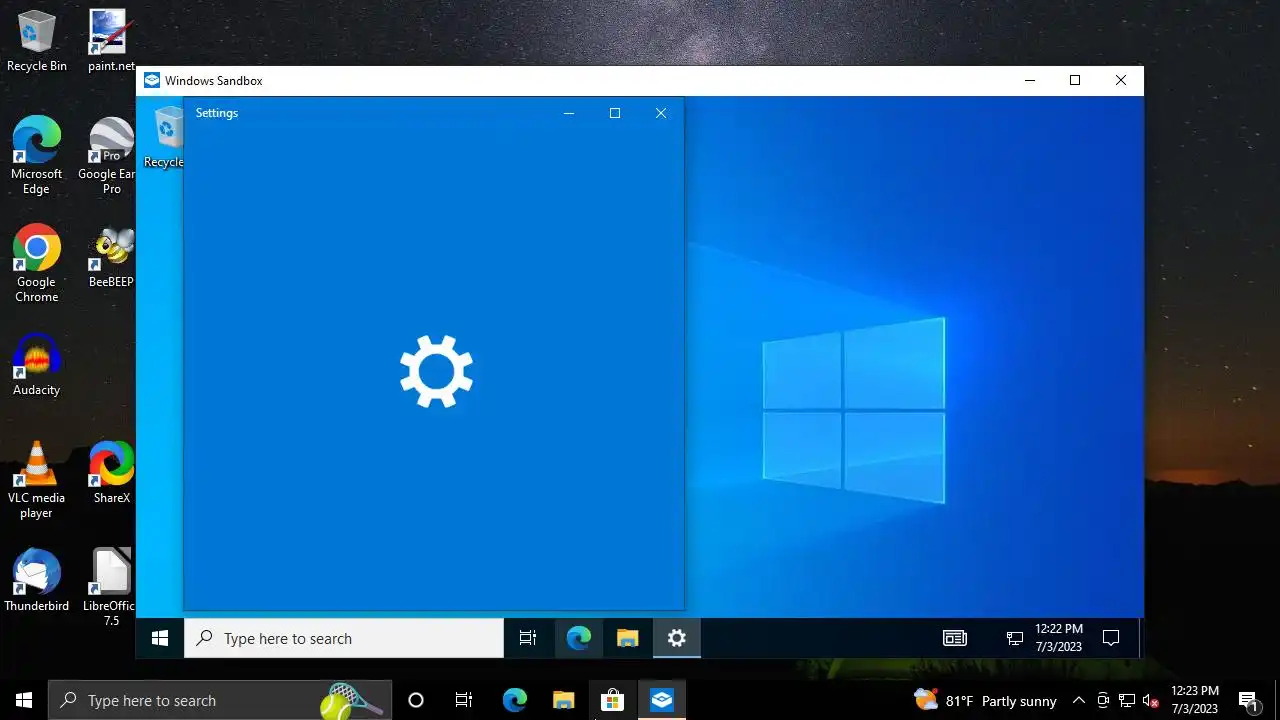The height and width of the screenshot is (720, 1280).
Task: Open the host clock showing 12:23 PM
Action: [x=1195, y=700]
